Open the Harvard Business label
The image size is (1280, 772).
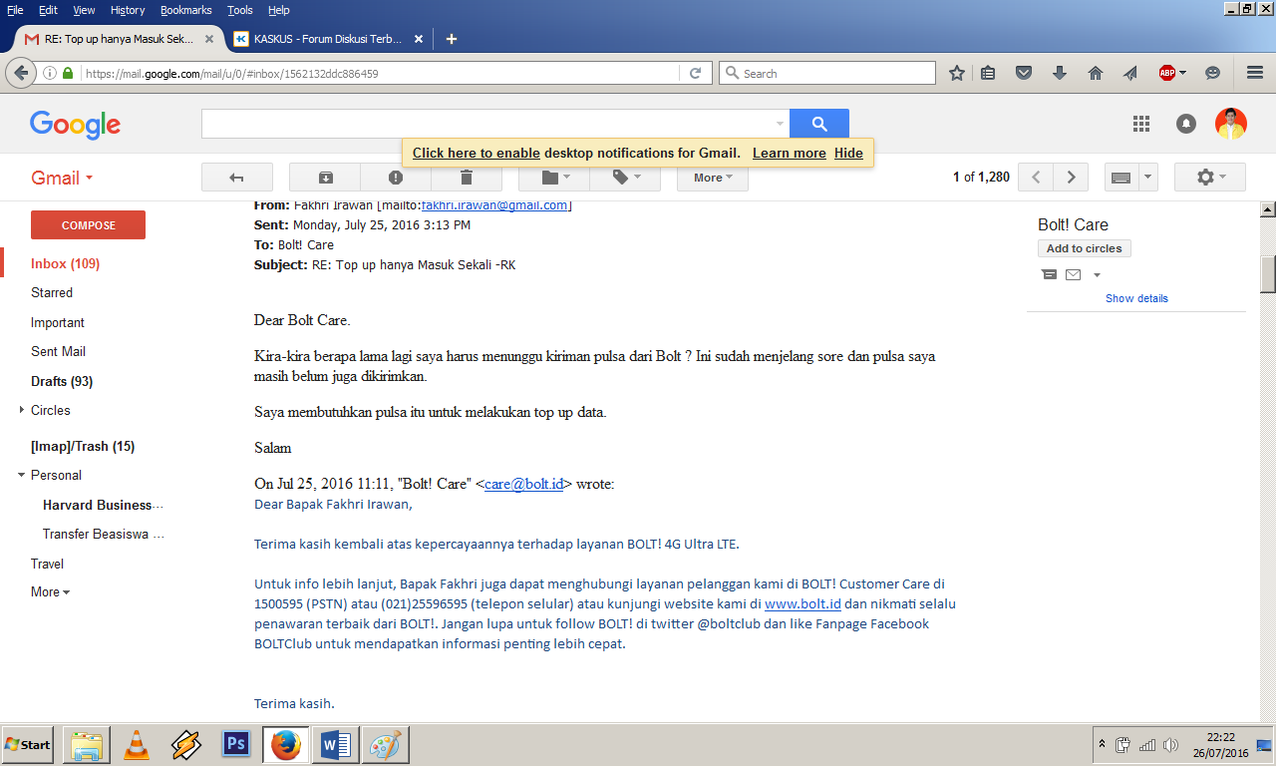tap(102, 505)
